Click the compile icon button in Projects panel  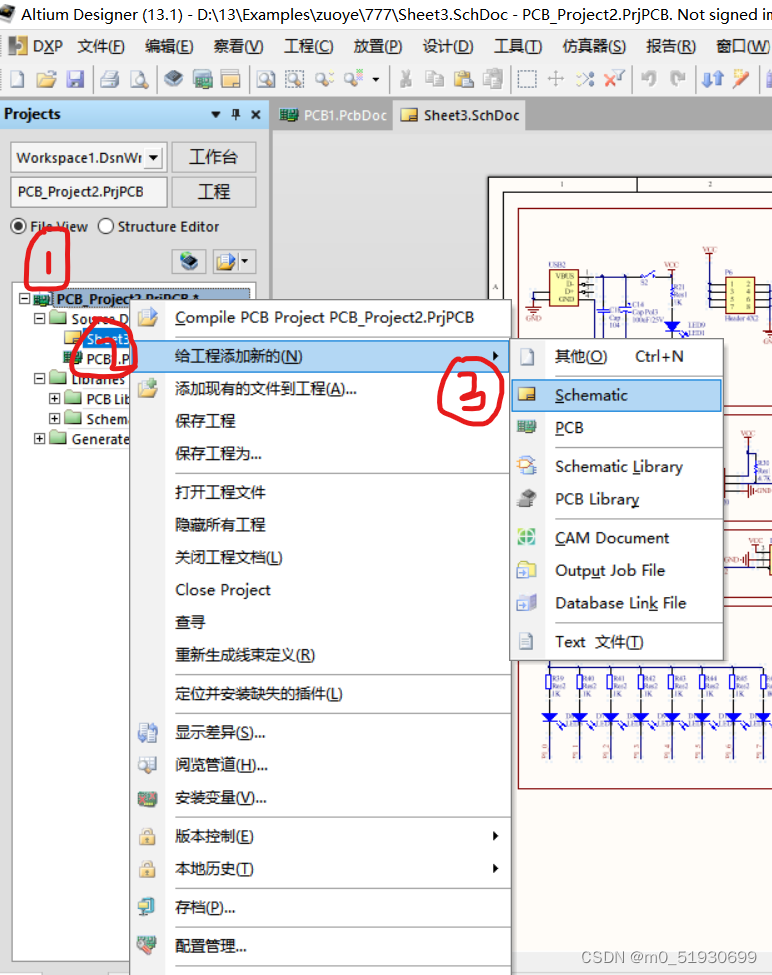tap(189, 261)
